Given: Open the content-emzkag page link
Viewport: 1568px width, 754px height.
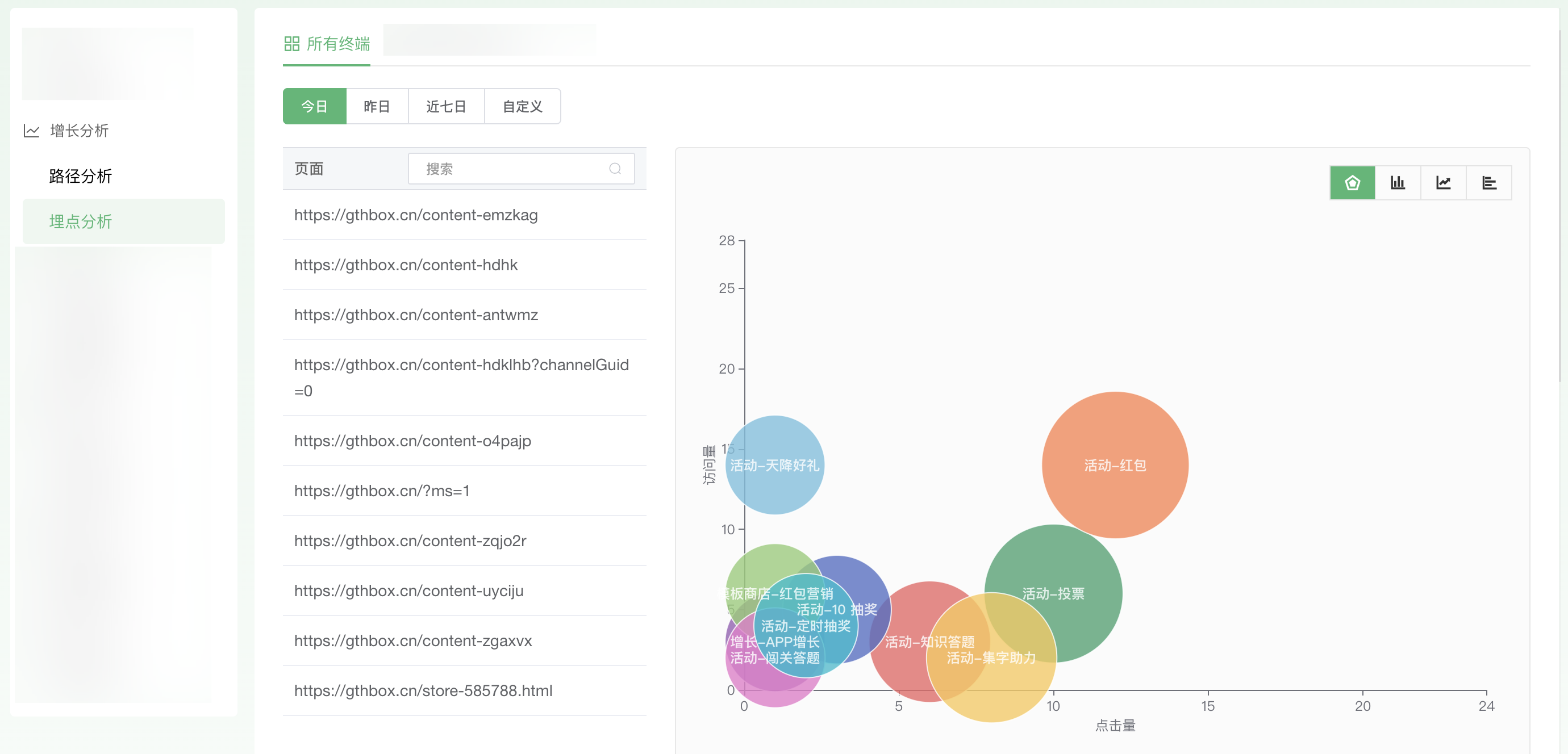Looking at the screenshot, I should 416,215.
